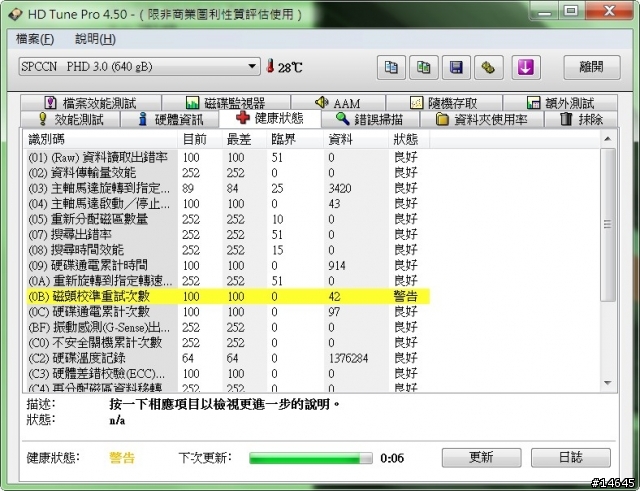Image resolution: width=640 pixels, height=491 pixels.
Task: Select the (08) 搜尋時間效能 row
Action: click(x=228, y=250)
